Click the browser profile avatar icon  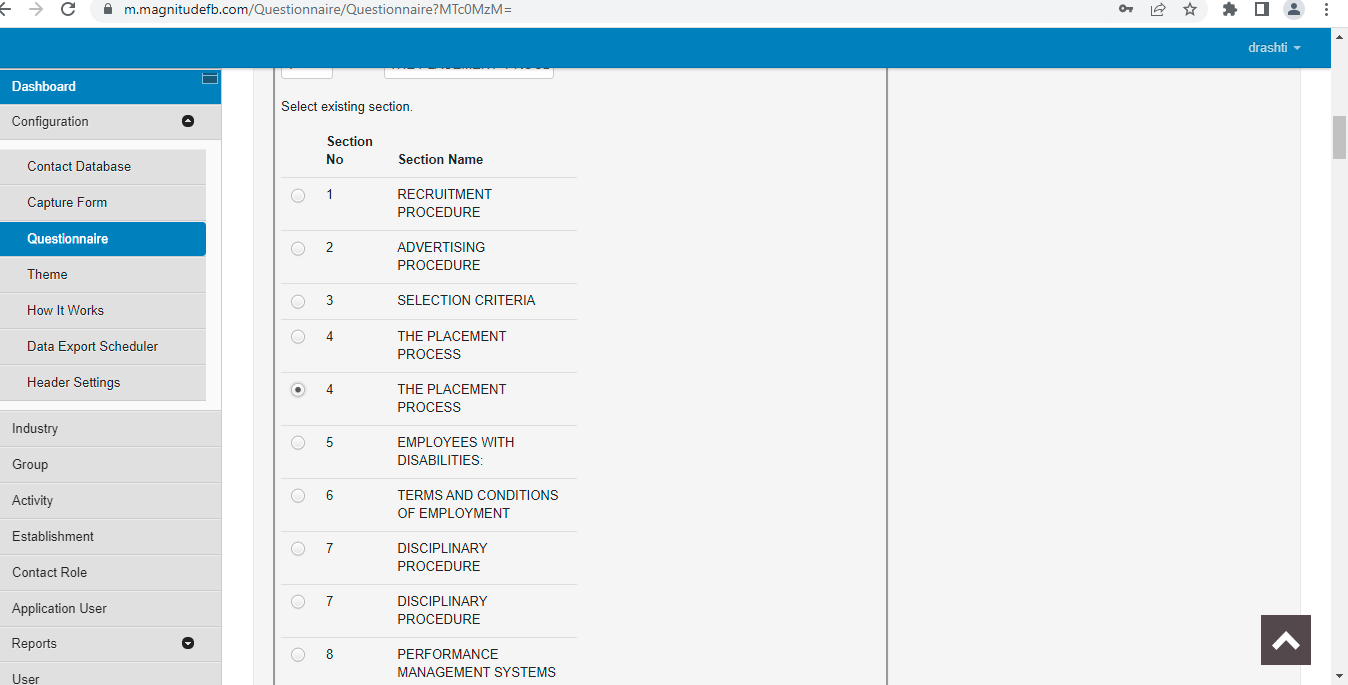[x=1294, y=9]
